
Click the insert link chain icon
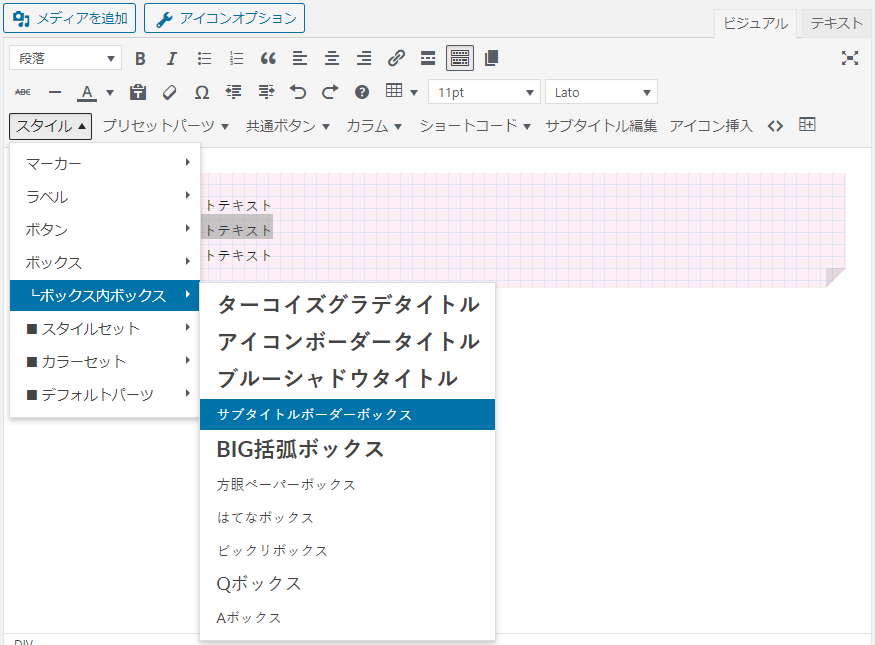[396, 58]
